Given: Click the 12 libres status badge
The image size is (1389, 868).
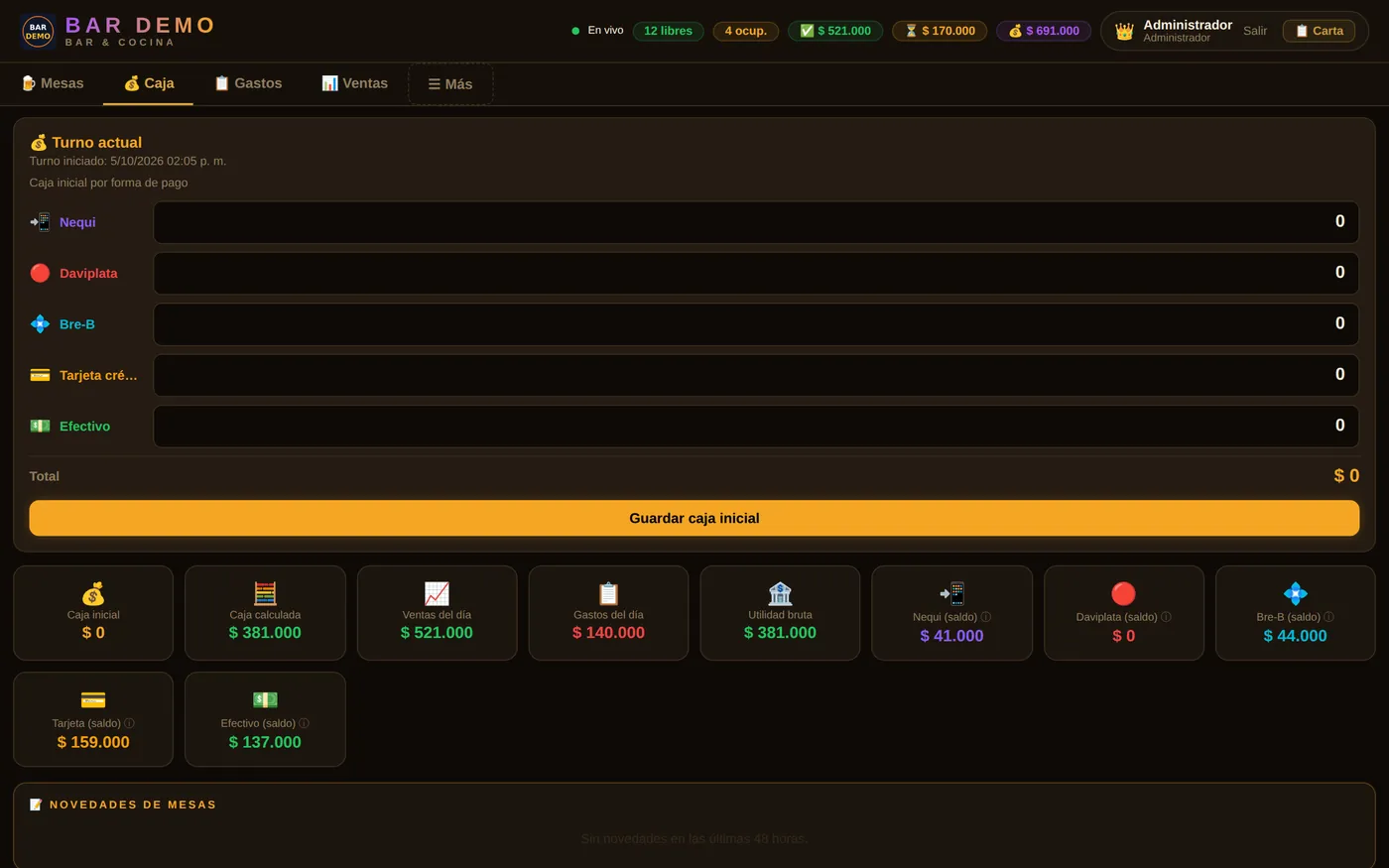Looking at the screenshot, I should point(668,31).
